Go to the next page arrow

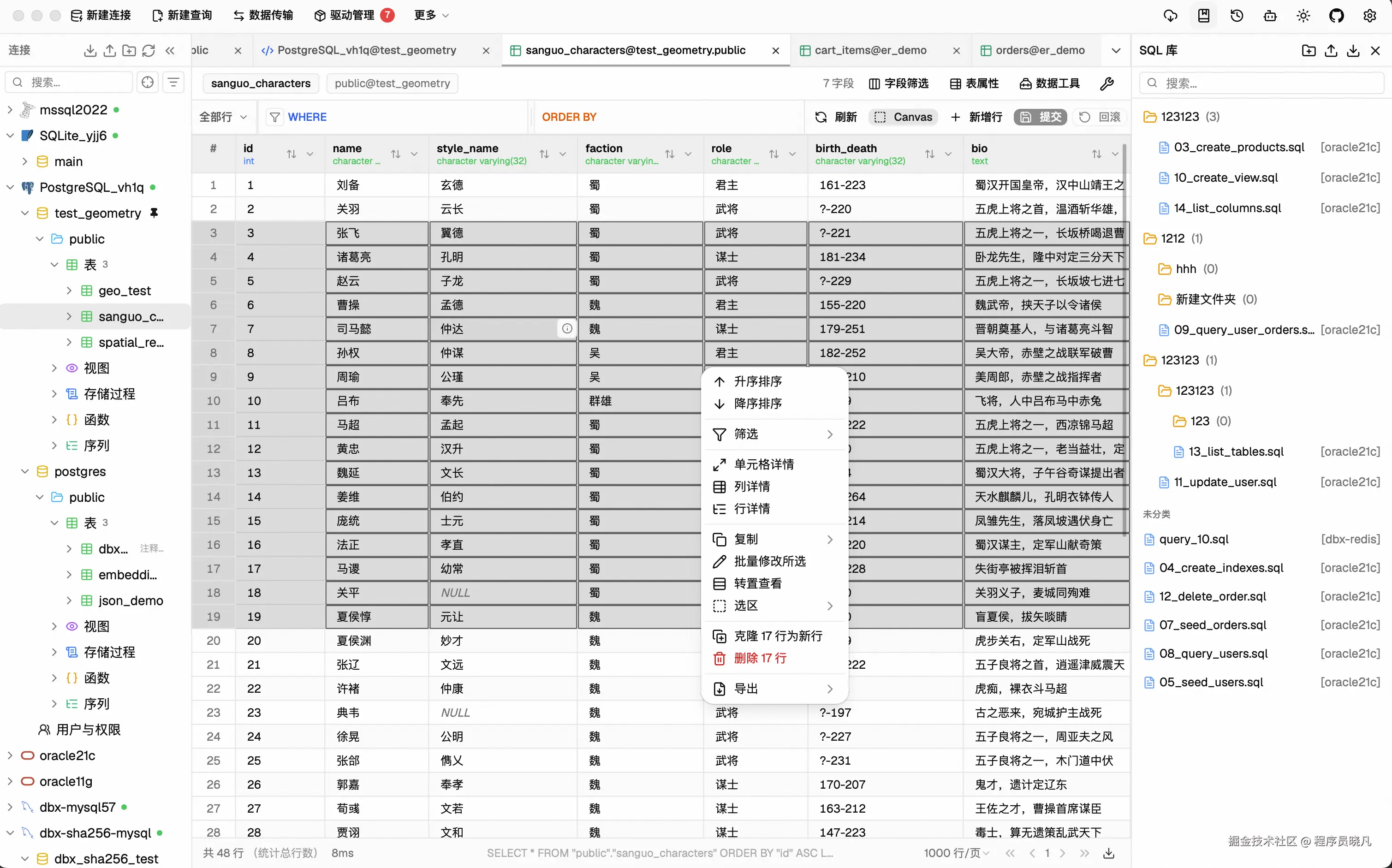(1063, 853)
